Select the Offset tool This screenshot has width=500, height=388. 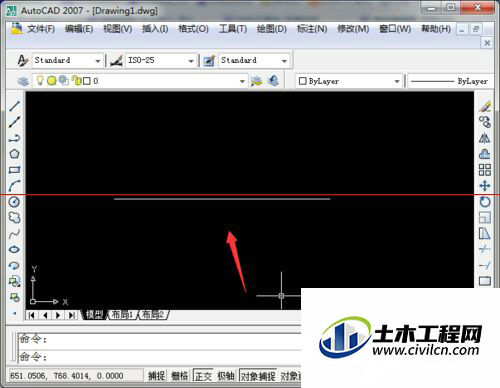click(x=485, y=154)
